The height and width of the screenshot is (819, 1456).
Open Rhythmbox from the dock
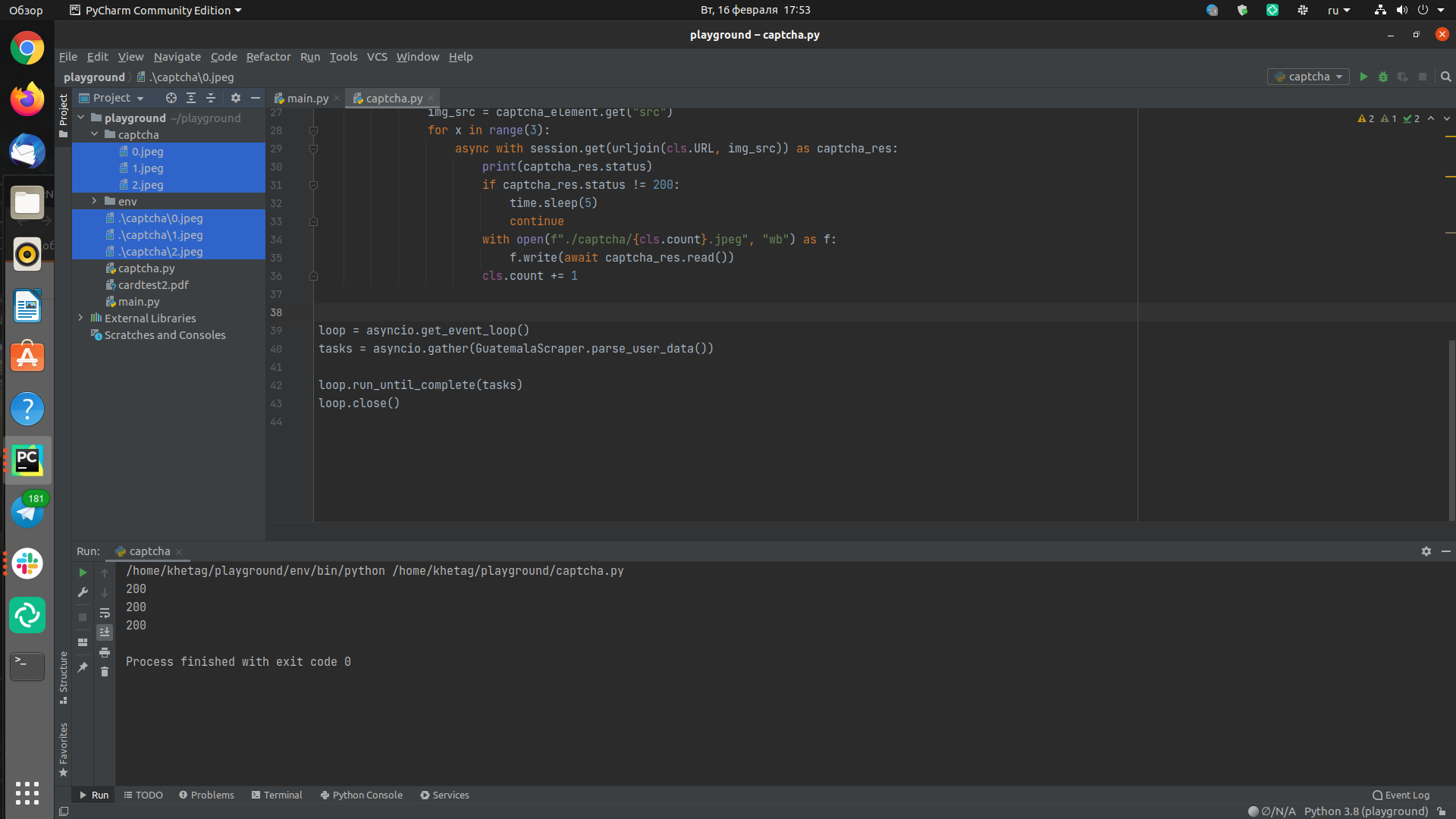click(27, 254)
